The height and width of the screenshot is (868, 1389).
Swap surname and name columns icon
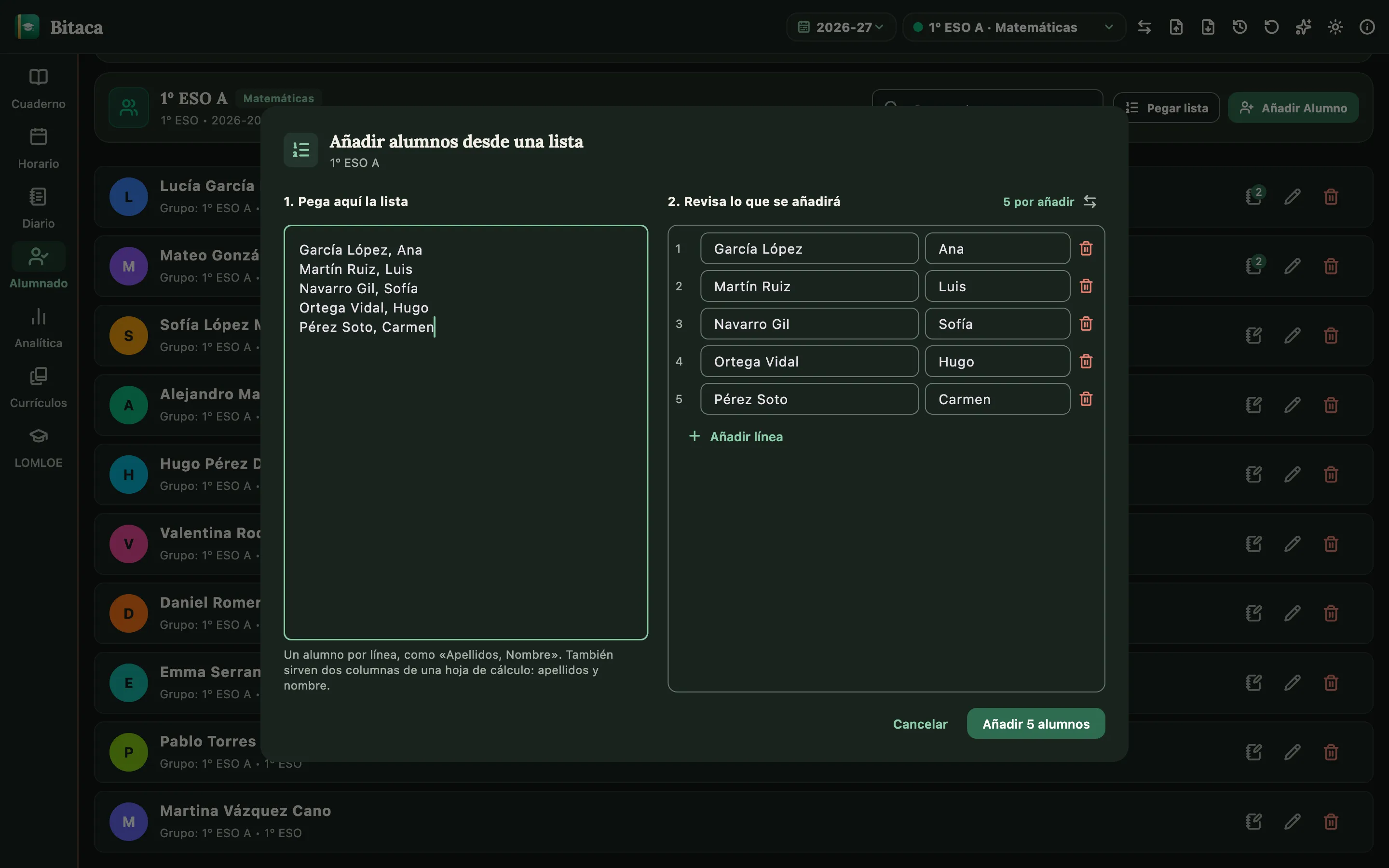[1090, 202]
